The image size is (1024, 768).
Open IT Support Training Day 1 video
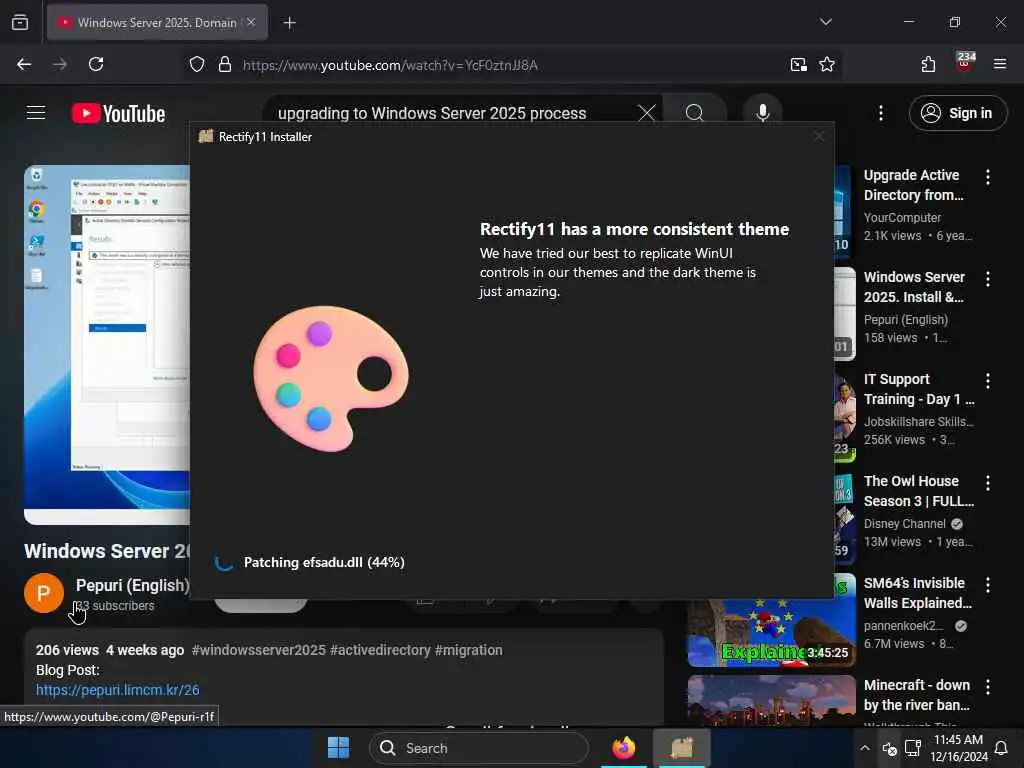(918, 389)
